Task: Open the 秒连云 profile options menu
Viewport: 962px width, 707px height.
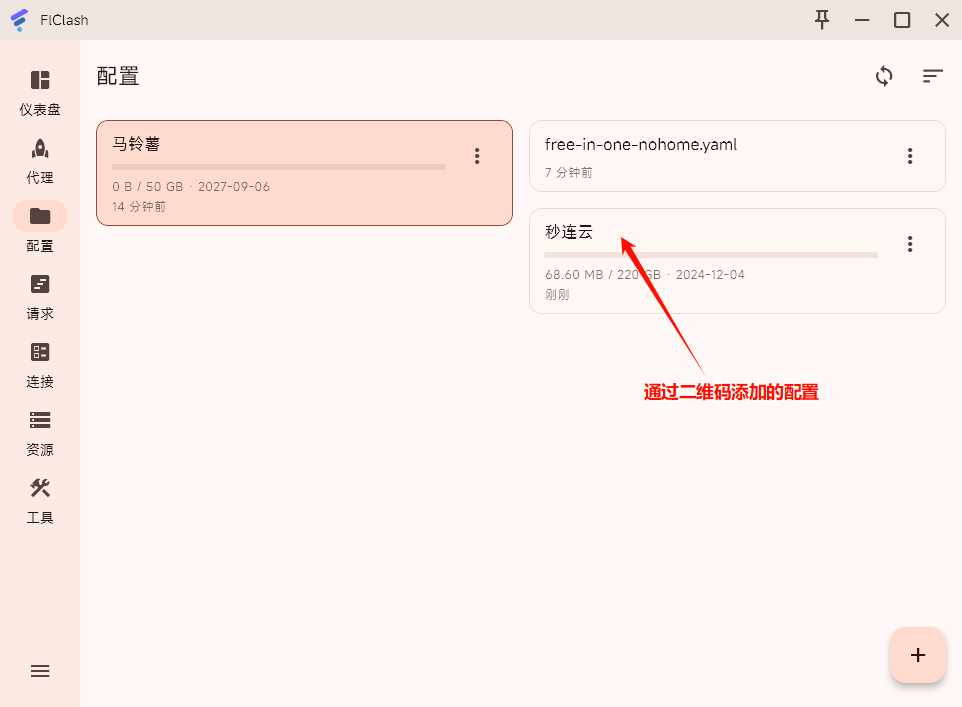Action: coord(910,244)
